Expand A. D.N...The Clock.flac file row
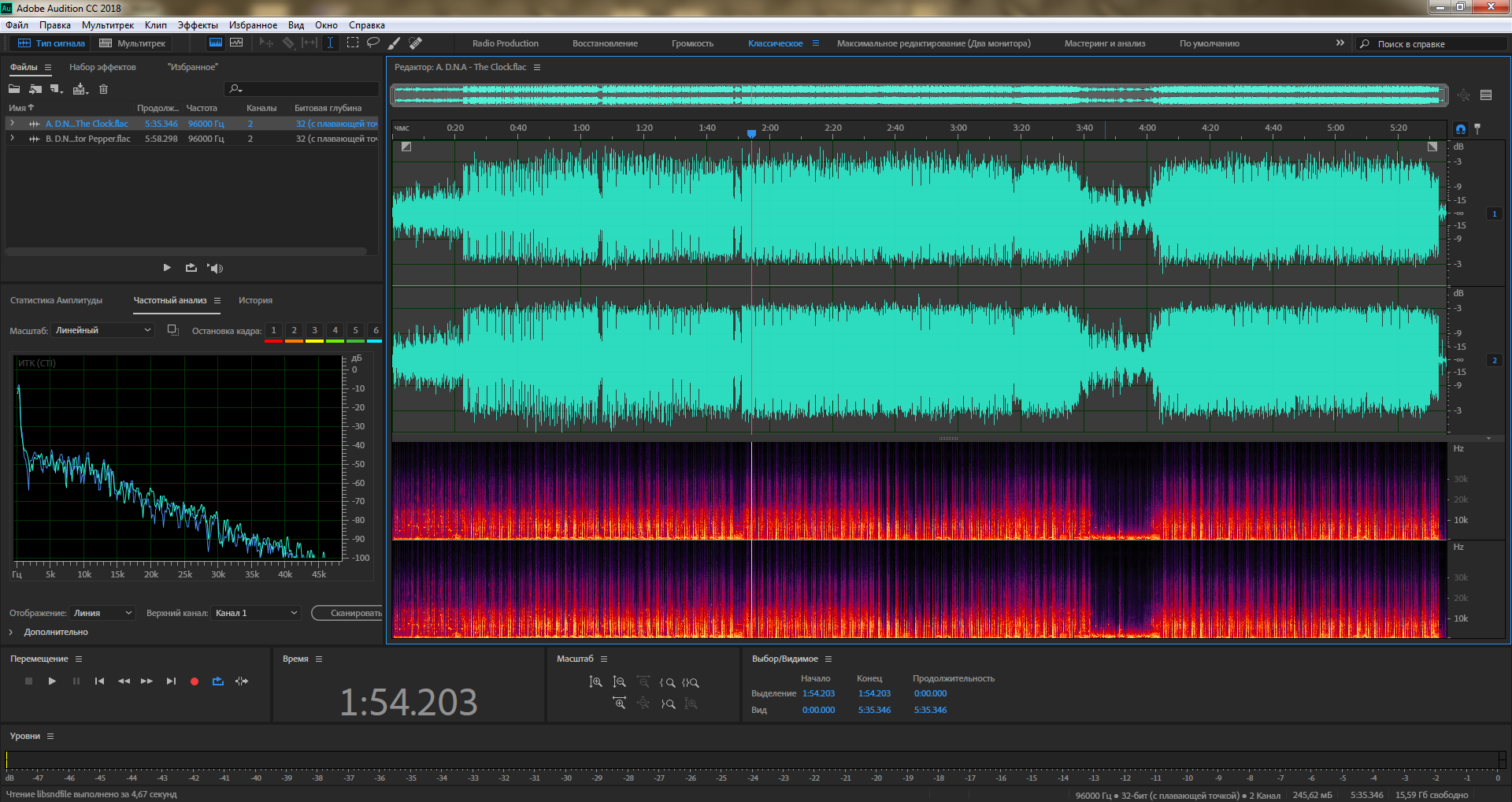Viewport: 1512px width, 802px height. [12, 123]
